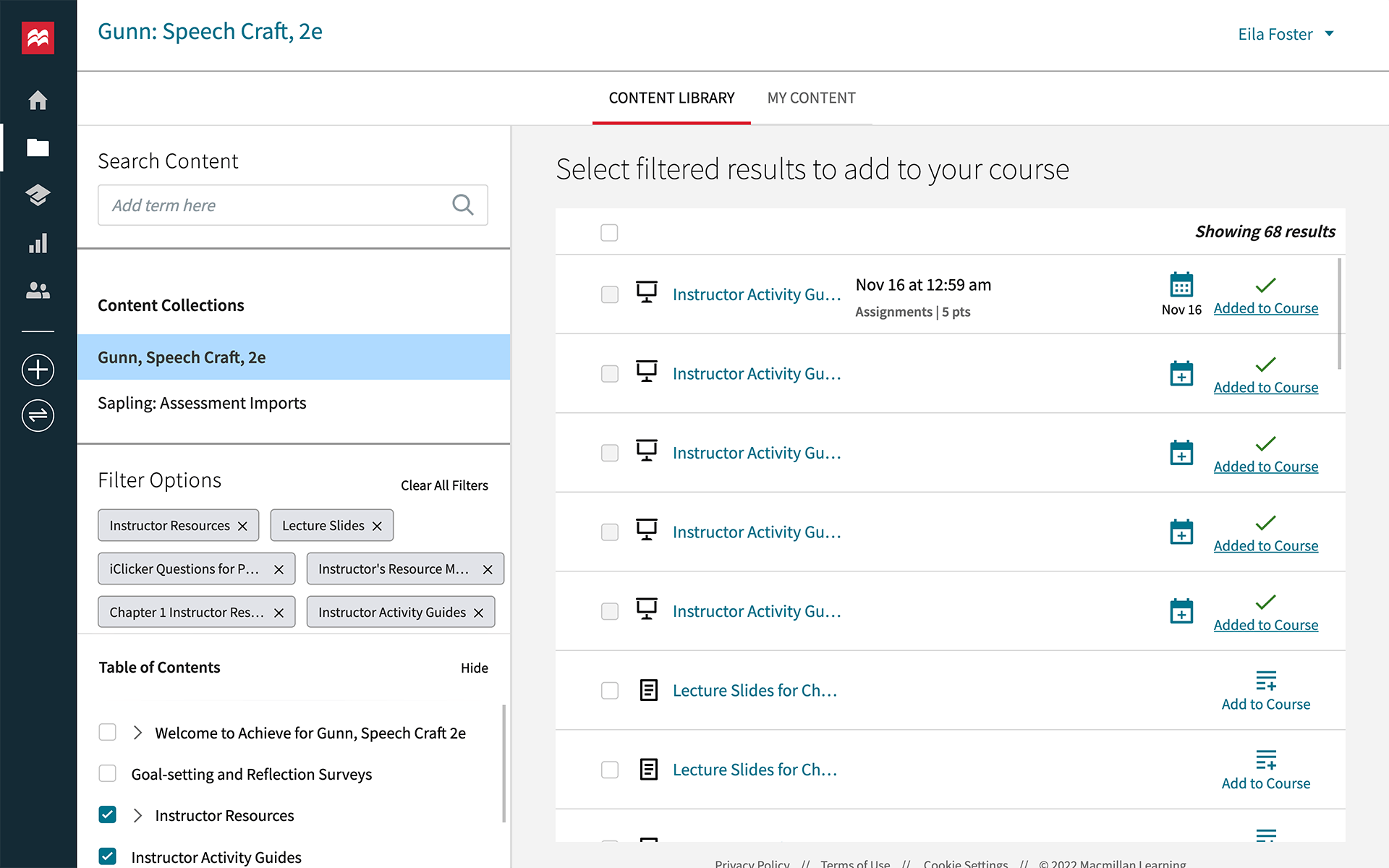Click the People/Roster icon in sidebar
This screenshot has height=868, width=1389.
[x=38, y=291]
